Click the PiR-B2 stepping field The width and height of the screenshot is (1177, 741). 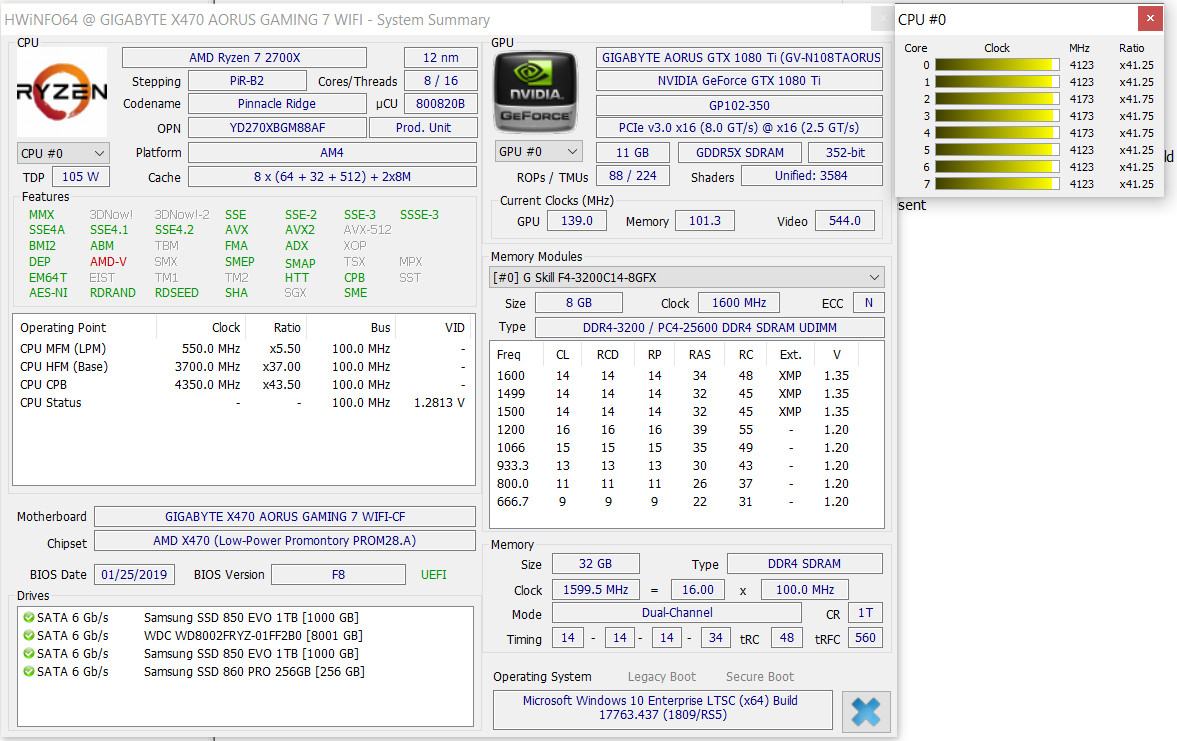[247, 80]
